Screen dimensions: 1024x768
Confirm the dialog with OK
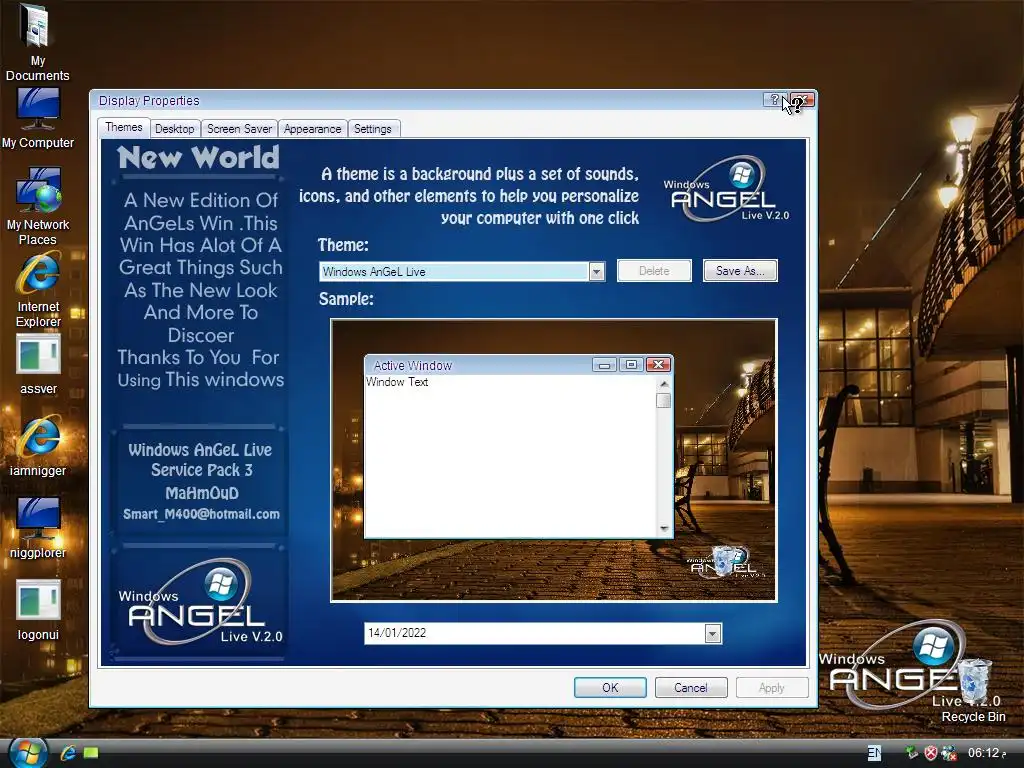click(610, 687)
